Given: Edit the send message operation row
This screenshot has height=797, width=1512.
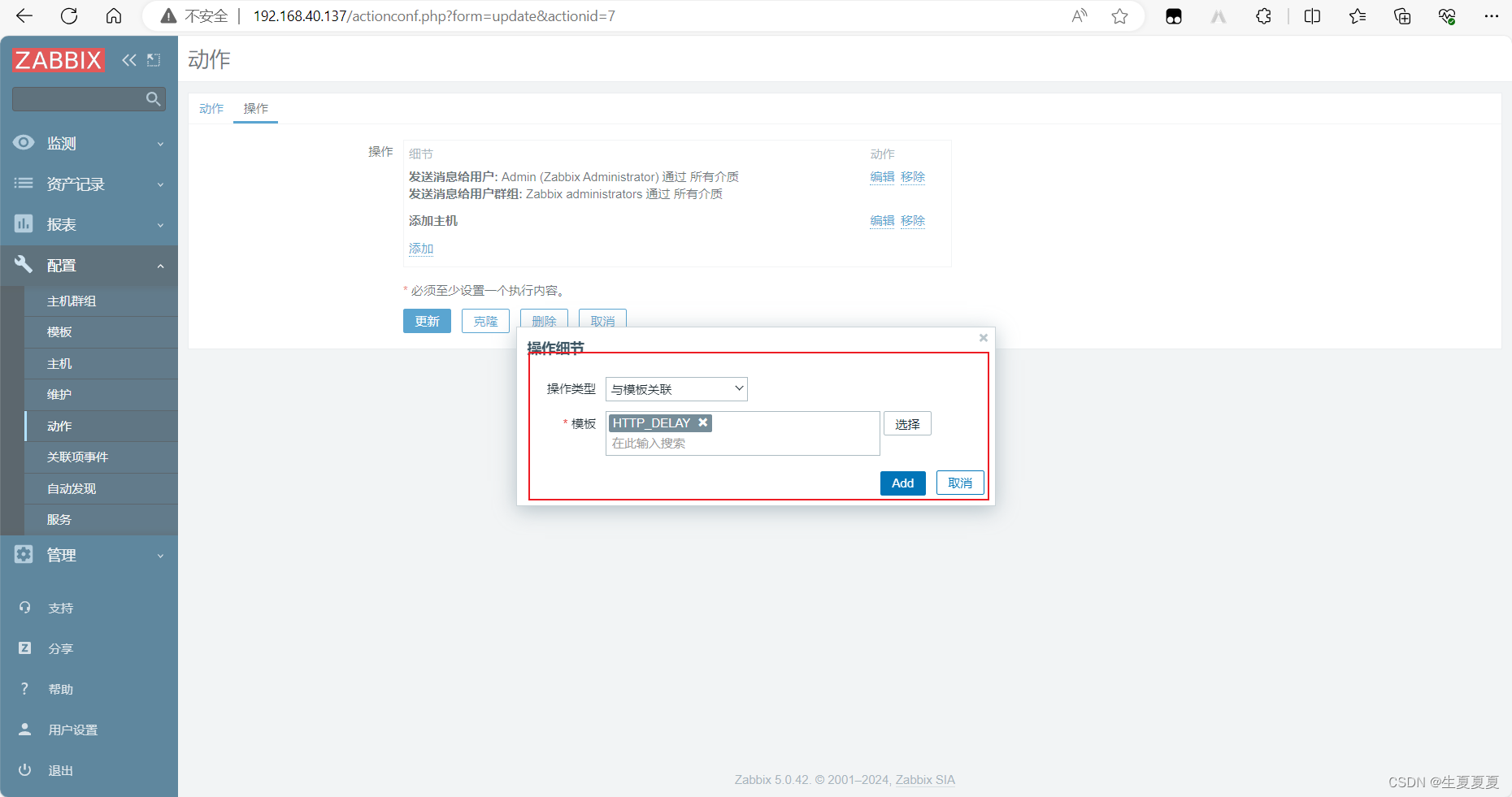Looking at the screenshot, I should [x=882, y=177].
